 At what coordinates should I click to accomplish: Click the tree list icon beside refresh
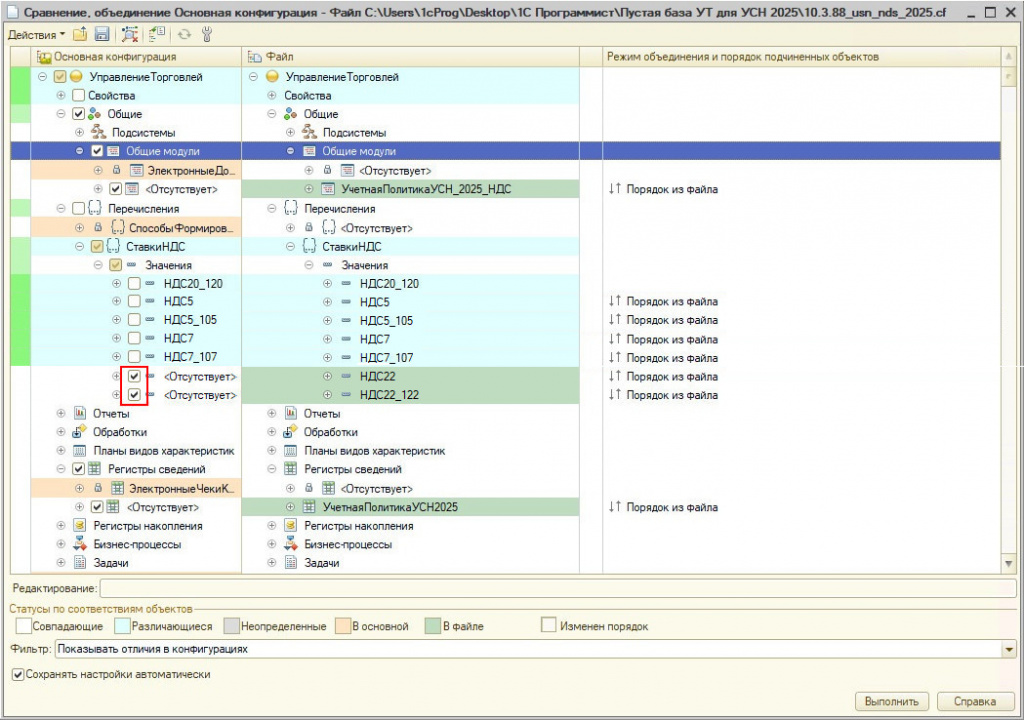[158, 34]
